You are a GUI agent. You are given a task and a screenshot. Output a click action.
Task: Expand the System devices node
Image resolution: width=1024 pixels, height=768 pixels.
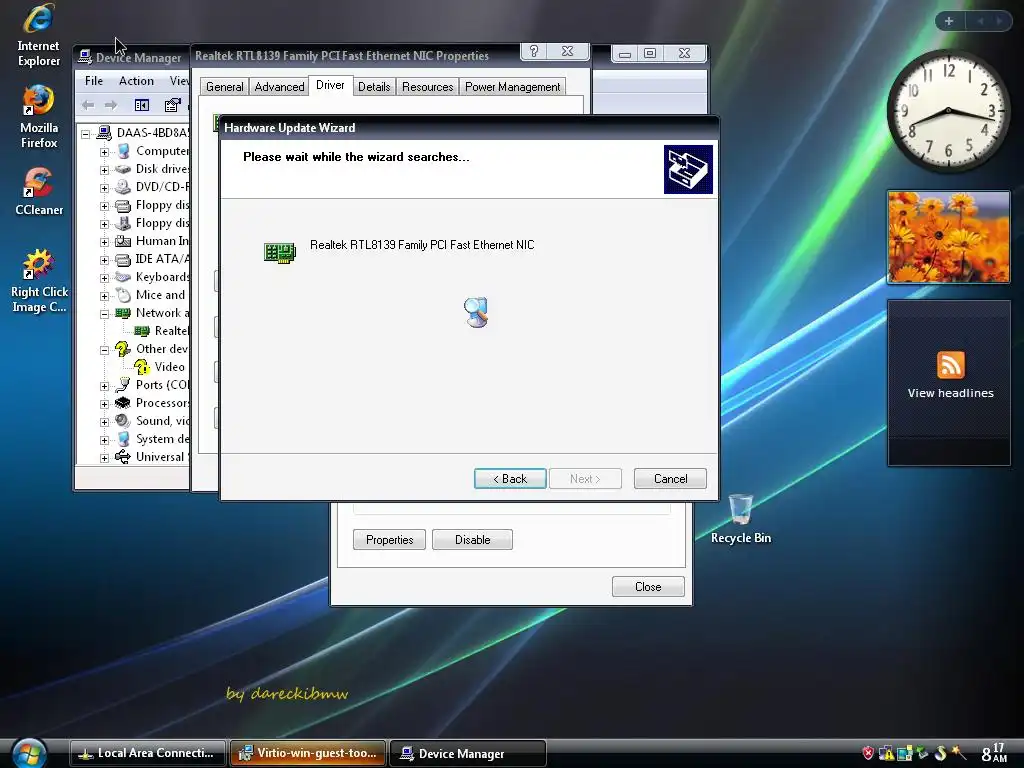(104, 440)
